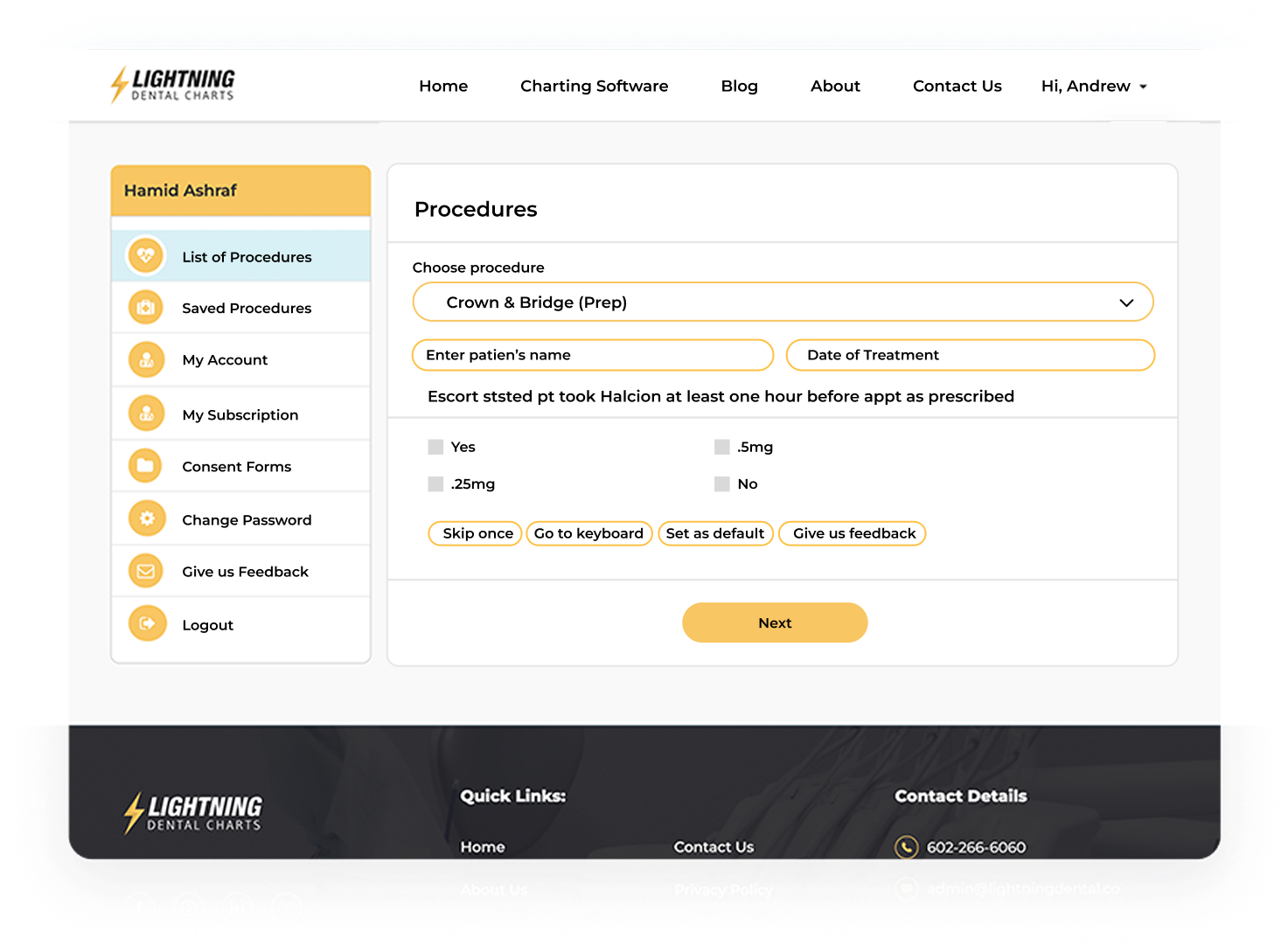Click the Set as default button
The height and width of the screenshot is (946, 1288).
point(714,533)
